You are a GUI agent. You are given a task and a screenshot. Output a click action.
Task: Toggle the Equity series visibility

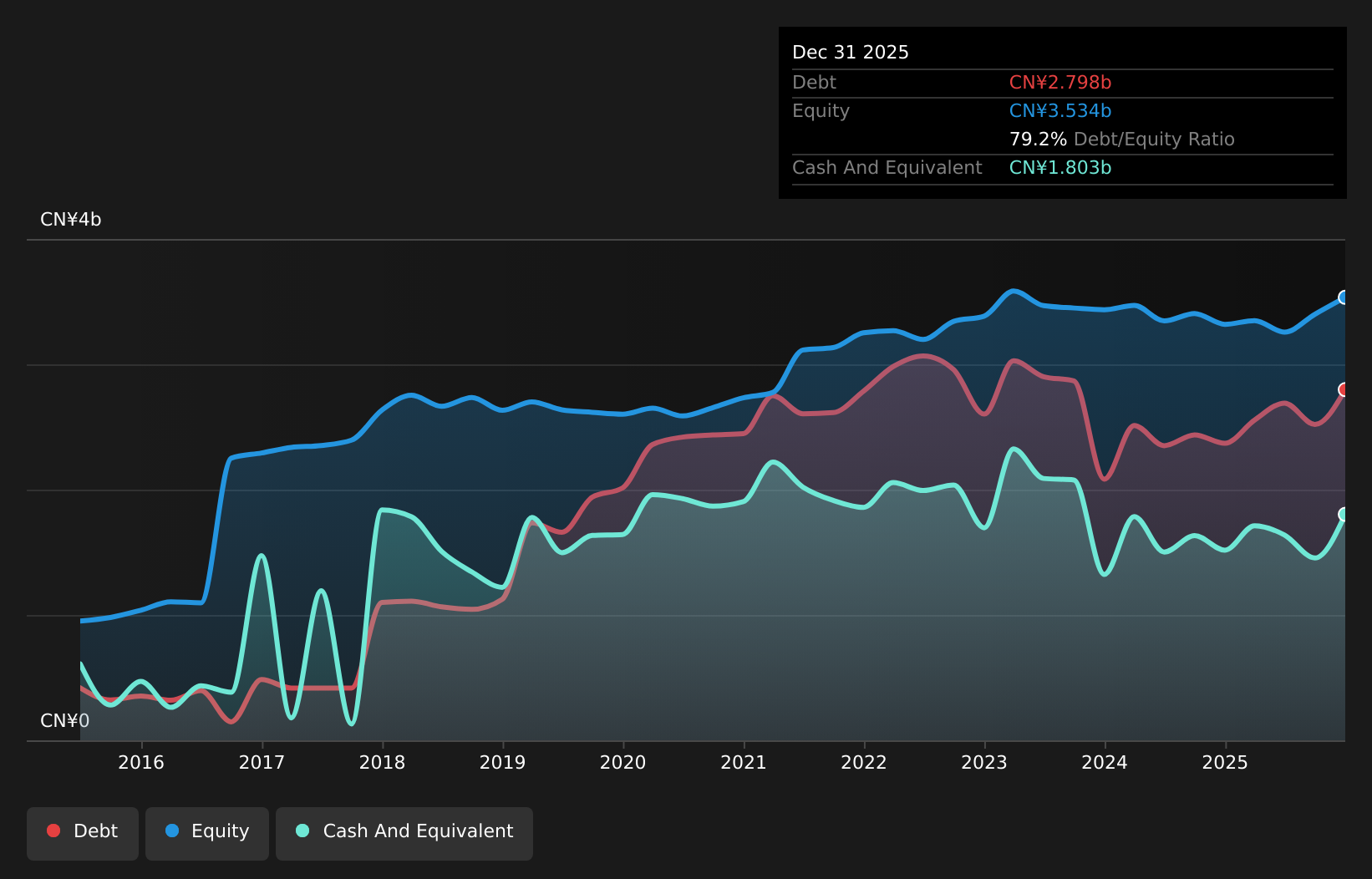(x=206, y=832)
